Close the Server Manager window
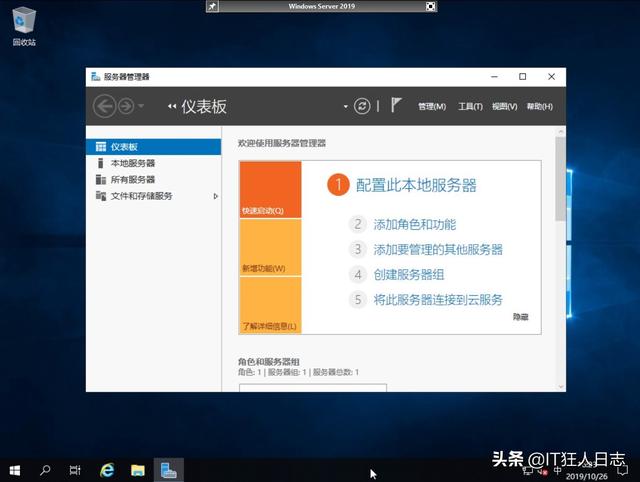 [551, 77]
